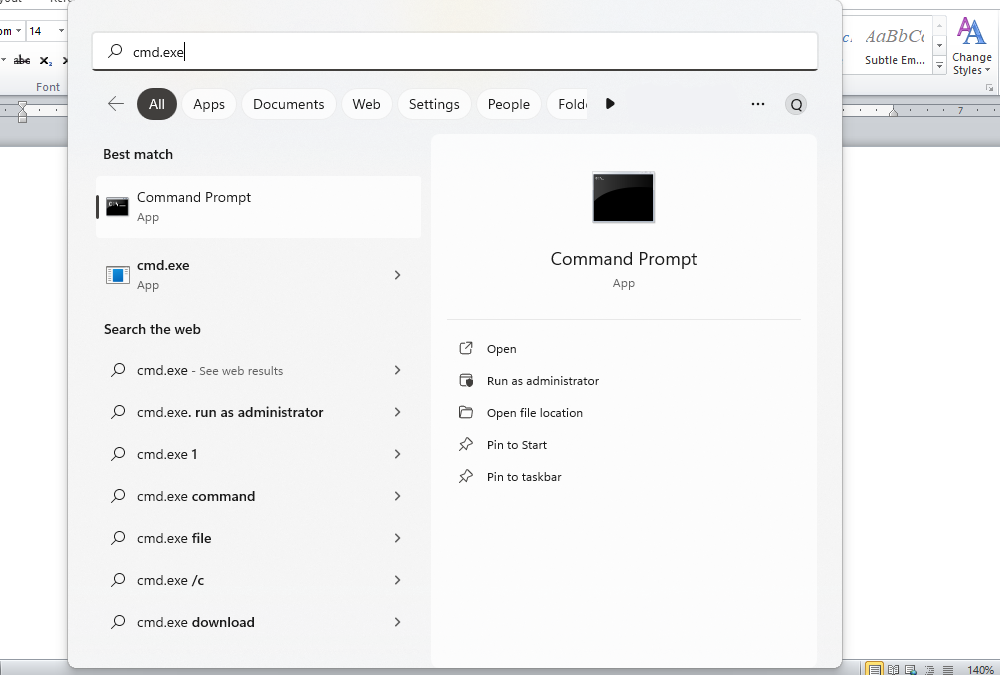Open Change Styles in Word
Image resolution: width=1000 pixels, height=675 pixels.
[971, 46]
